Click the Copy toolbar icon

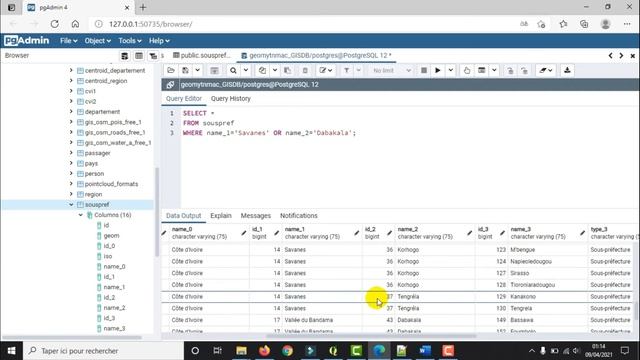(262, 71)
